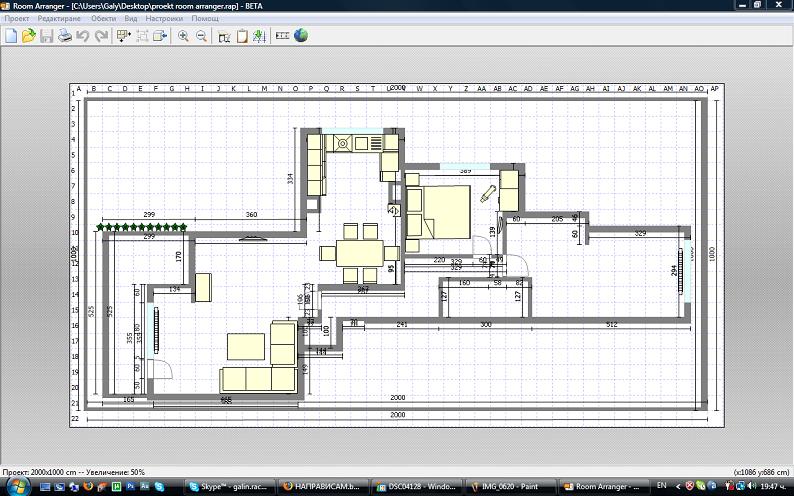Save project with the floppy disk icon
This screenshot has height=496, width=794.
tap(46, 36)
